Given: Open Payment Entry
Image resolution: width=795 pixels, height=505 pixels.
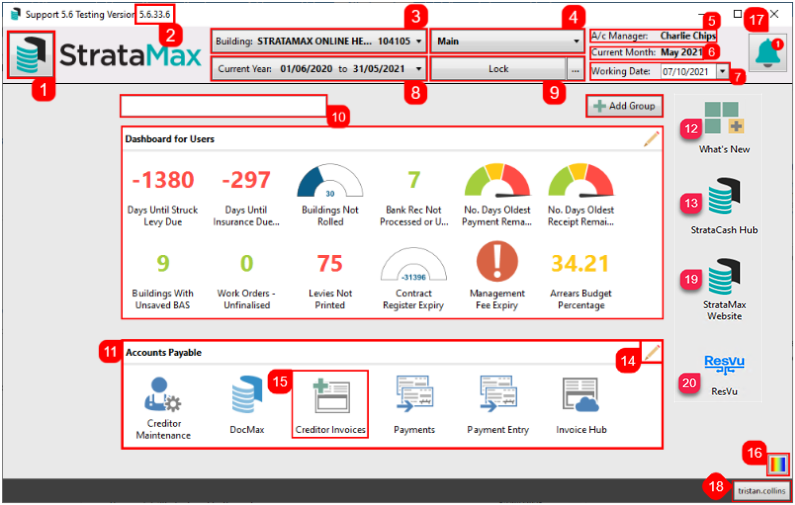Looking at the screenshot, I should coord(498,394).
